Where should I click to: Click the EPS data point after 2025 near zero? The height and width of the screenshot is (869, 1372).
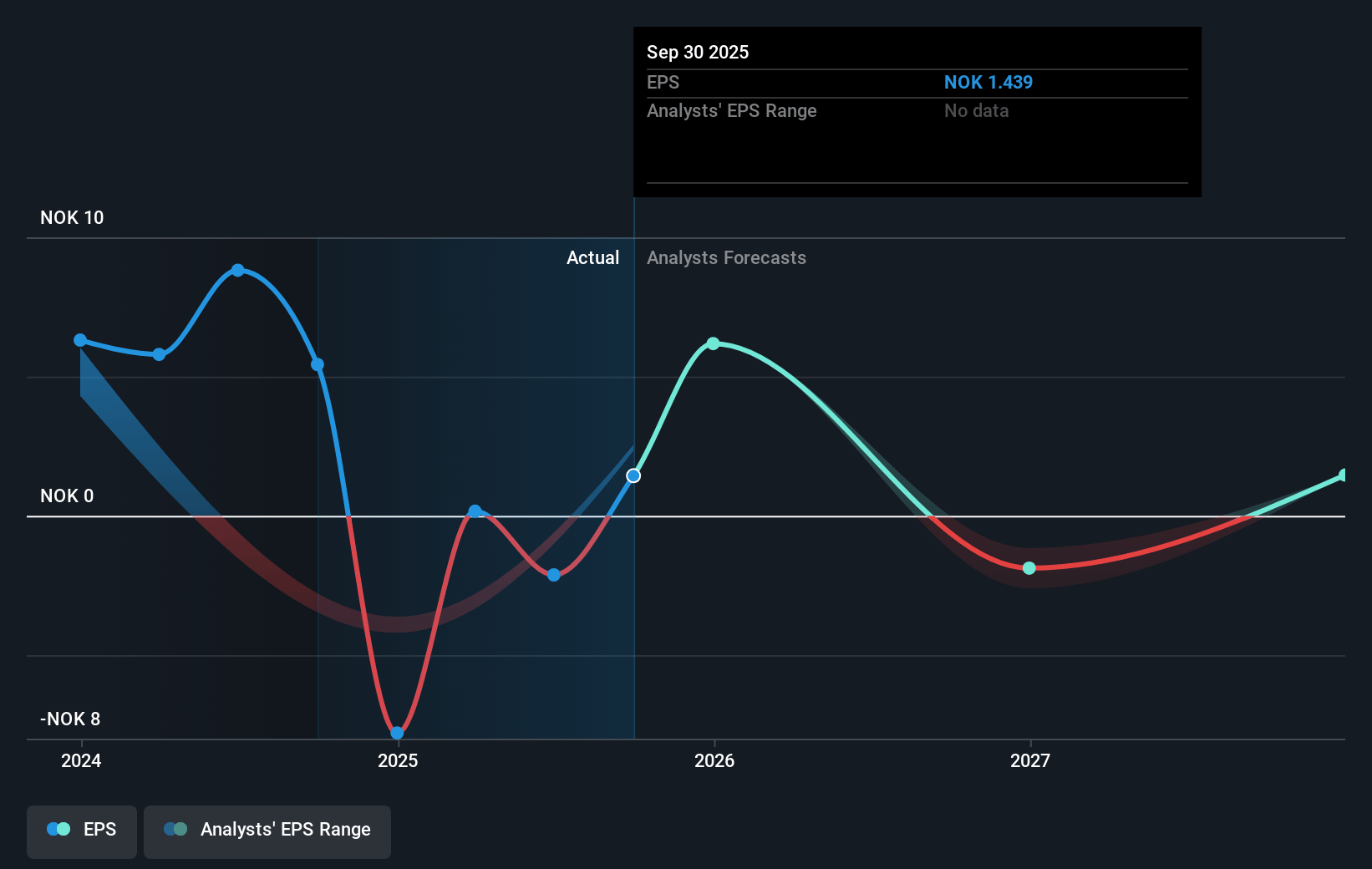coord(475,511)
